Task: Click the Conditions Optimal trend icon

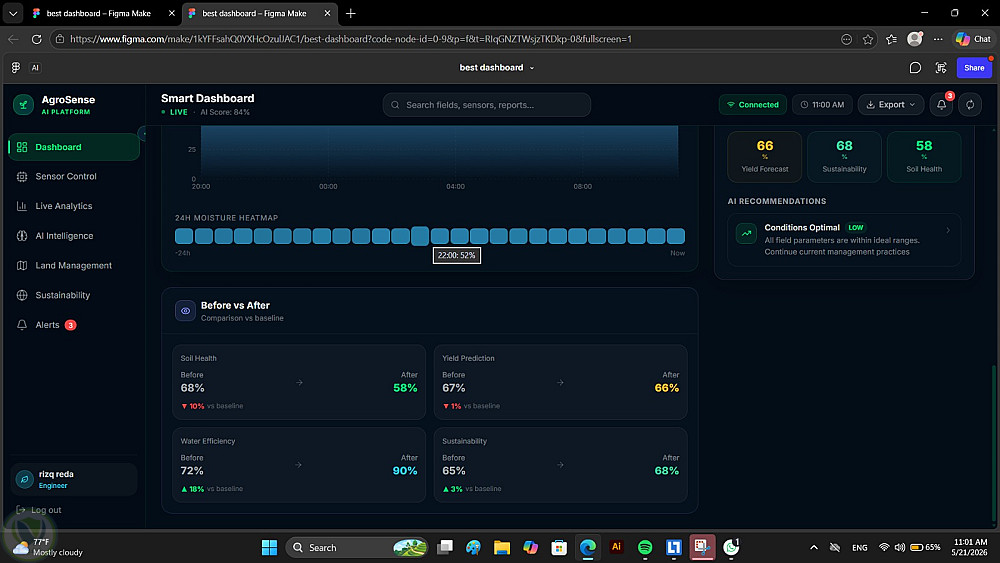Action: 746,233
